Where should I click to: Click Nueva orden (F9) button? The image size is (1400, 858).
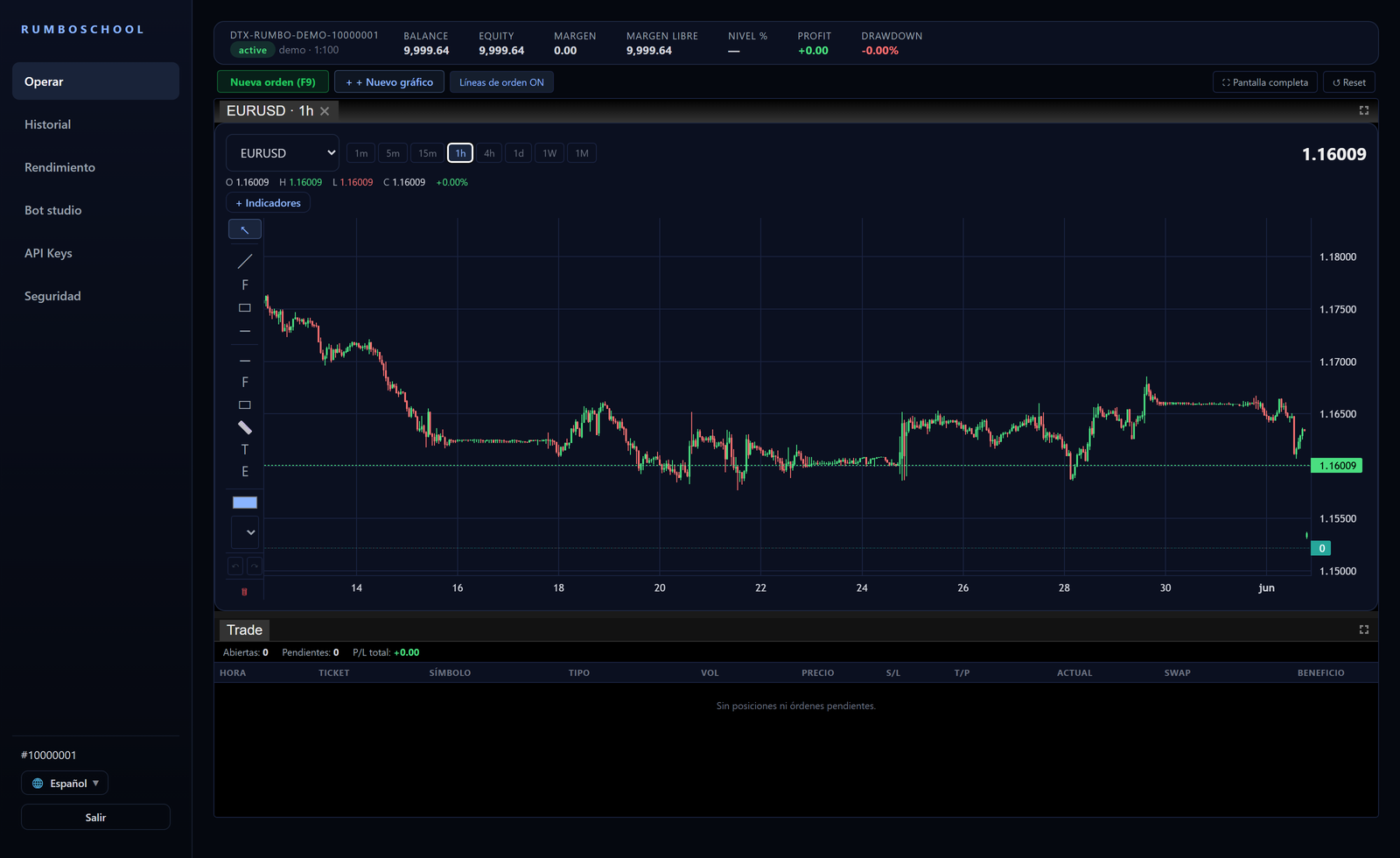[x=273, y=82]
